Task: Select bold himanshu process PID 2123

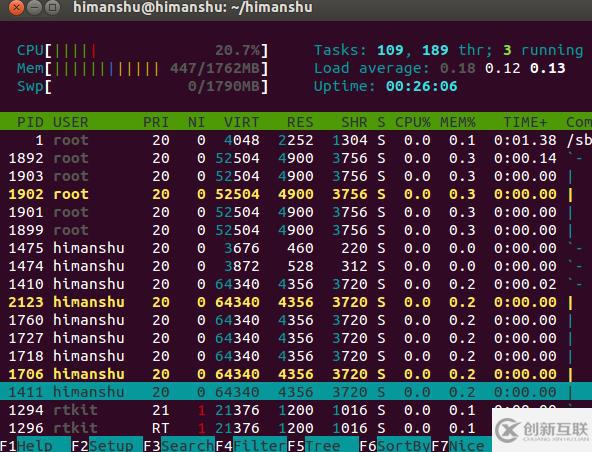Action: coord(296,302)
